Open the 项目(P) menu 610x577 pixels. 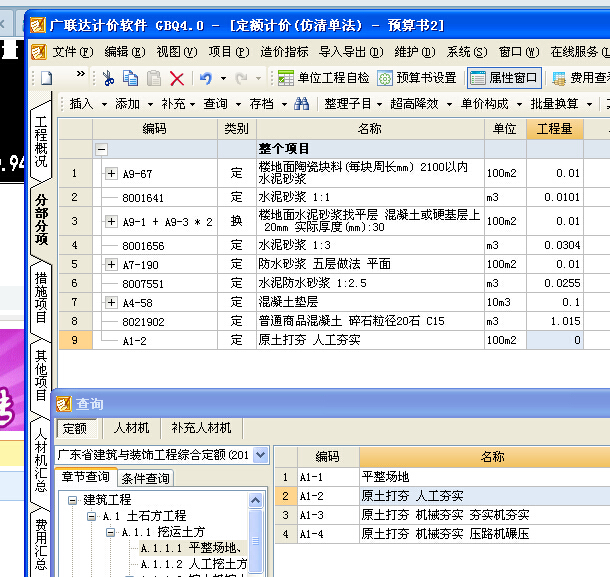[x=229, y=52]
